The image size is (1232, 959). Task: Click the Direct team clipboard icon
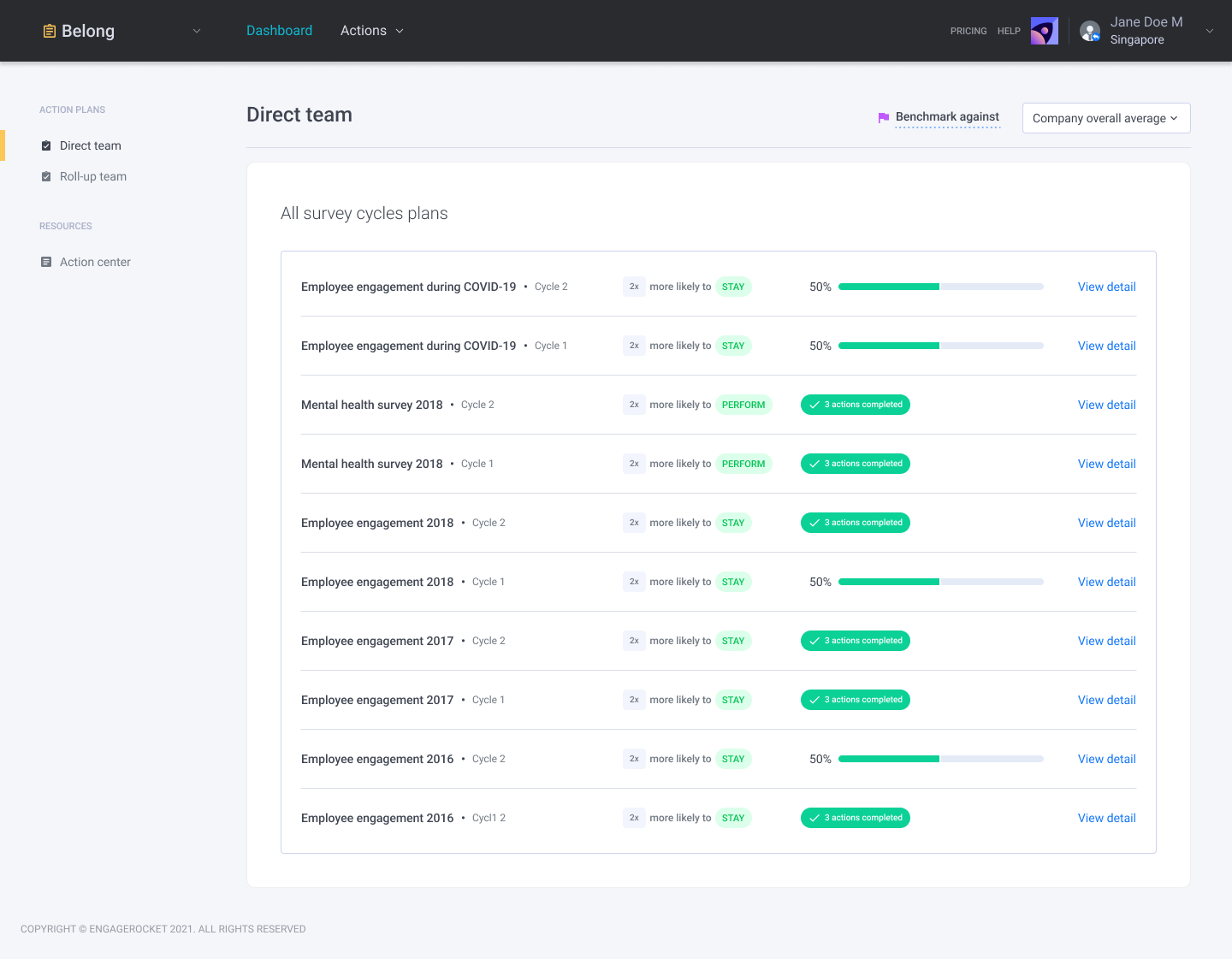point(46,145)
